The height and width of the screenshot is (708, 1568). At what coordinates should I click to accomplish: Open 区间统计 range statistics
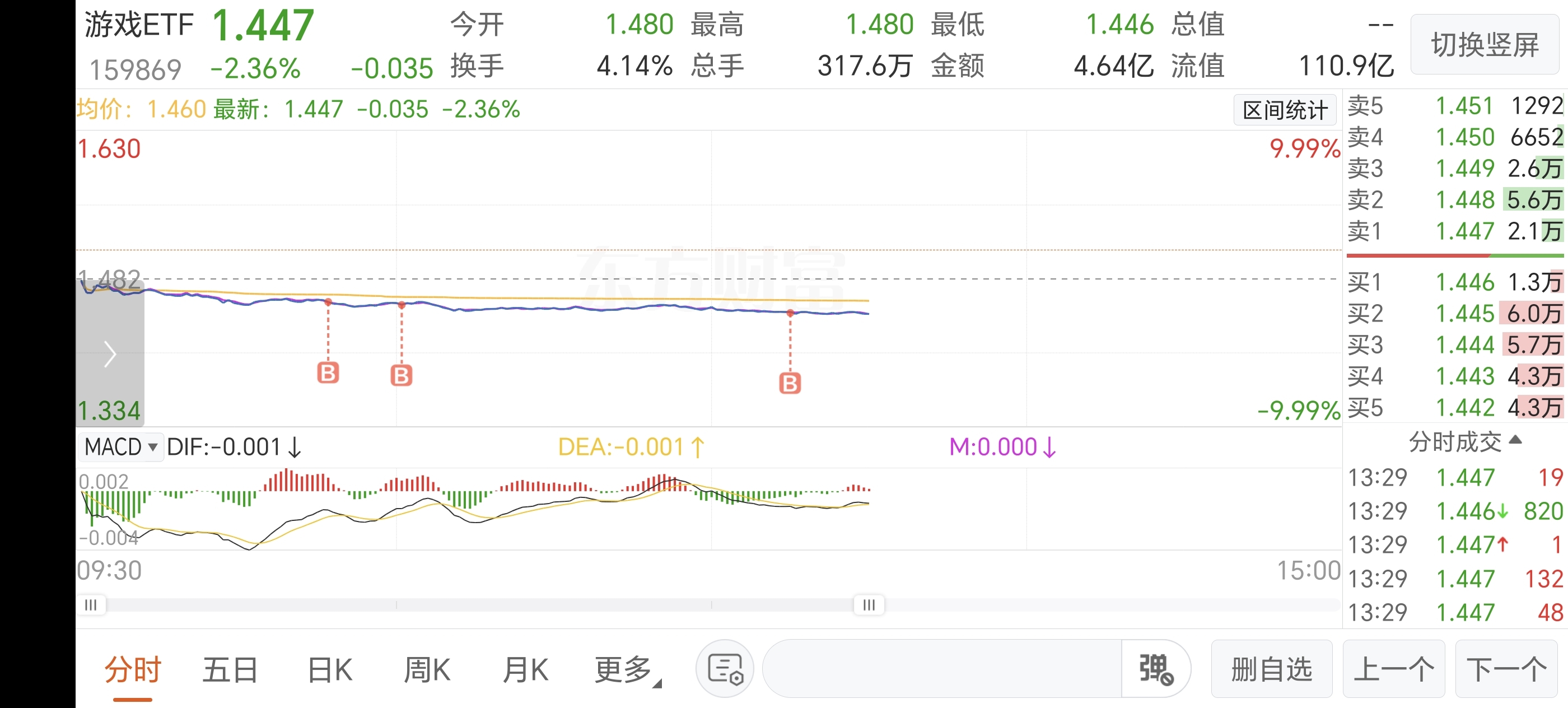(x=1284, y=110)
